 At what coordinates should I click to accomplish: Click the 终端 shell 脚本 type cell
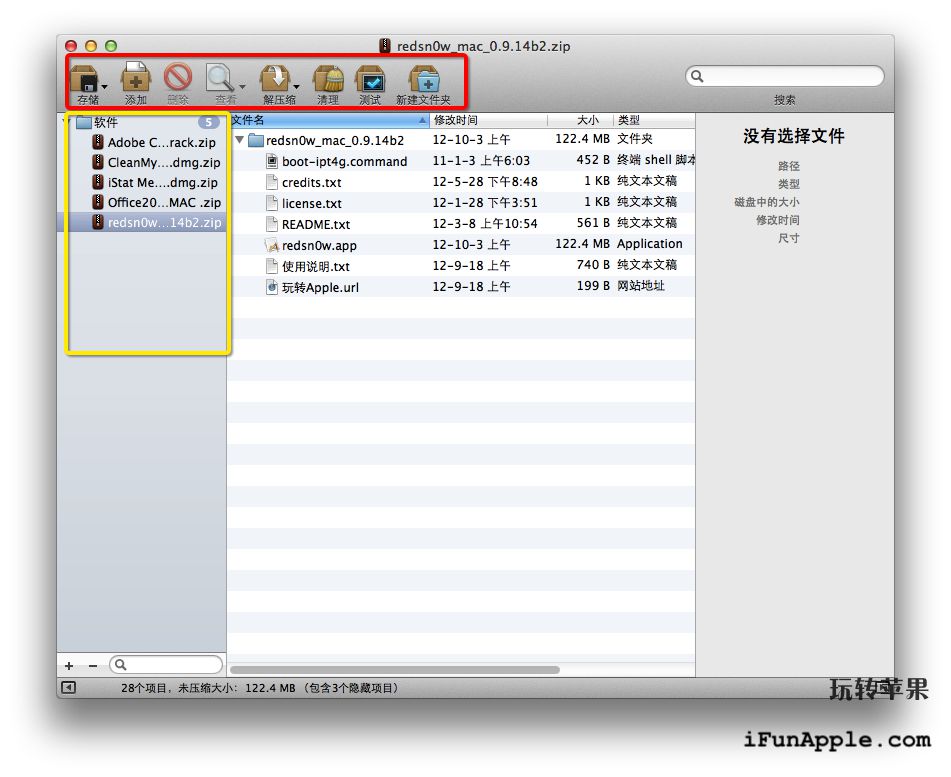[x=656, y=160]
